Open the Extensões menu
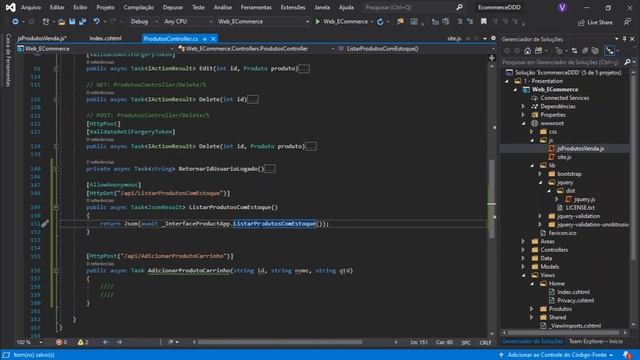Viewport: 640px width, 360px height. [x=293, y=7]
